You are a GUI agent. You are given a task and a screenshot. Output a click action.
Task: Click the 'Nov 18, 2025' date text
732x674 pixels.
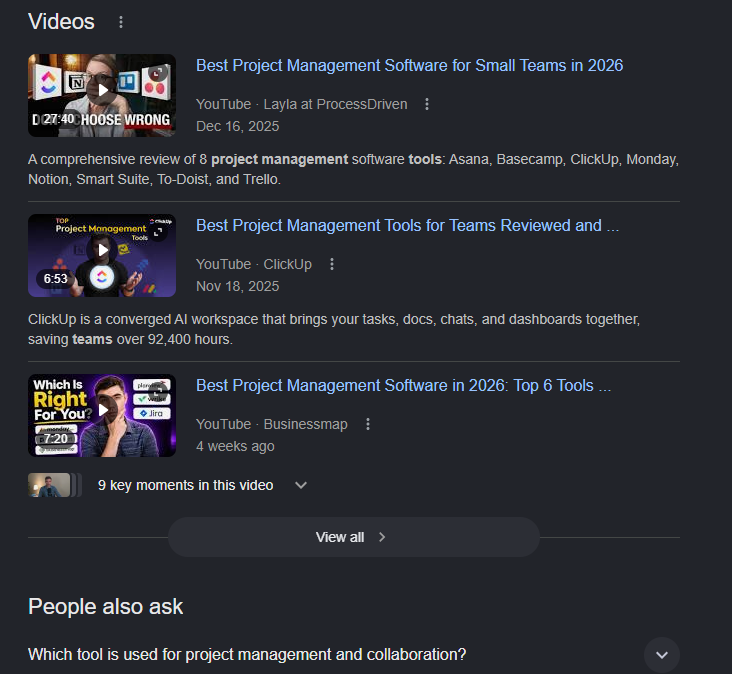pos(238,286)
